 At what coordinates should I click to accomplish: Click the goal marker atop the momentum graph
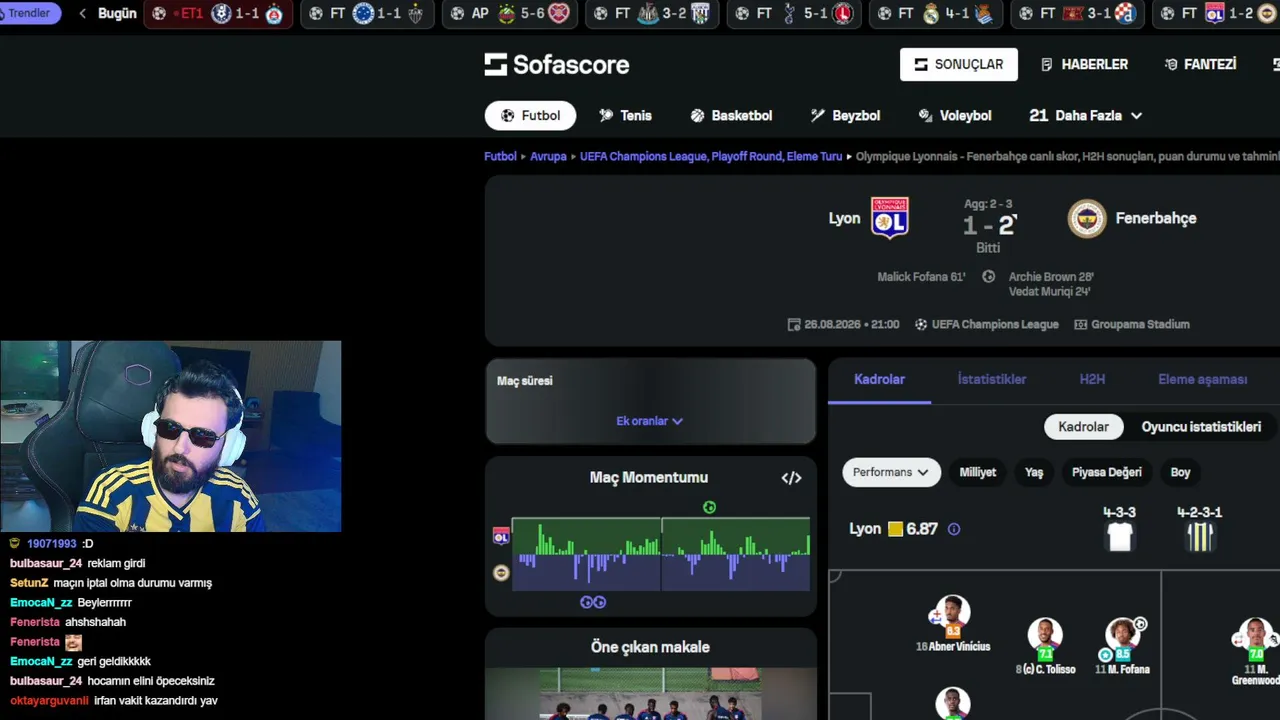(709, 507)
